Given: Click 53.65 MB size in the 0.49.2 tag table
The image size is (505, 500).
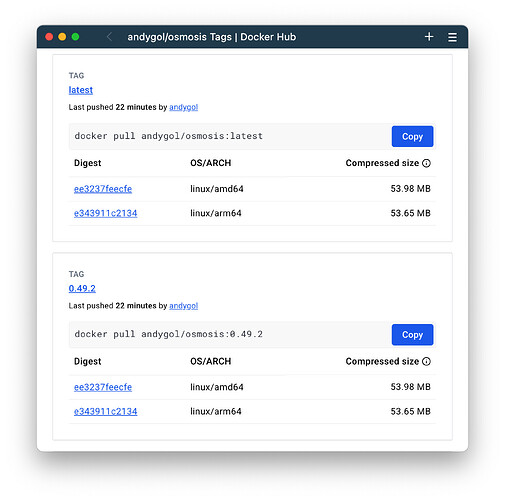Looking at the screenshot, I should (x=410, y=411).
